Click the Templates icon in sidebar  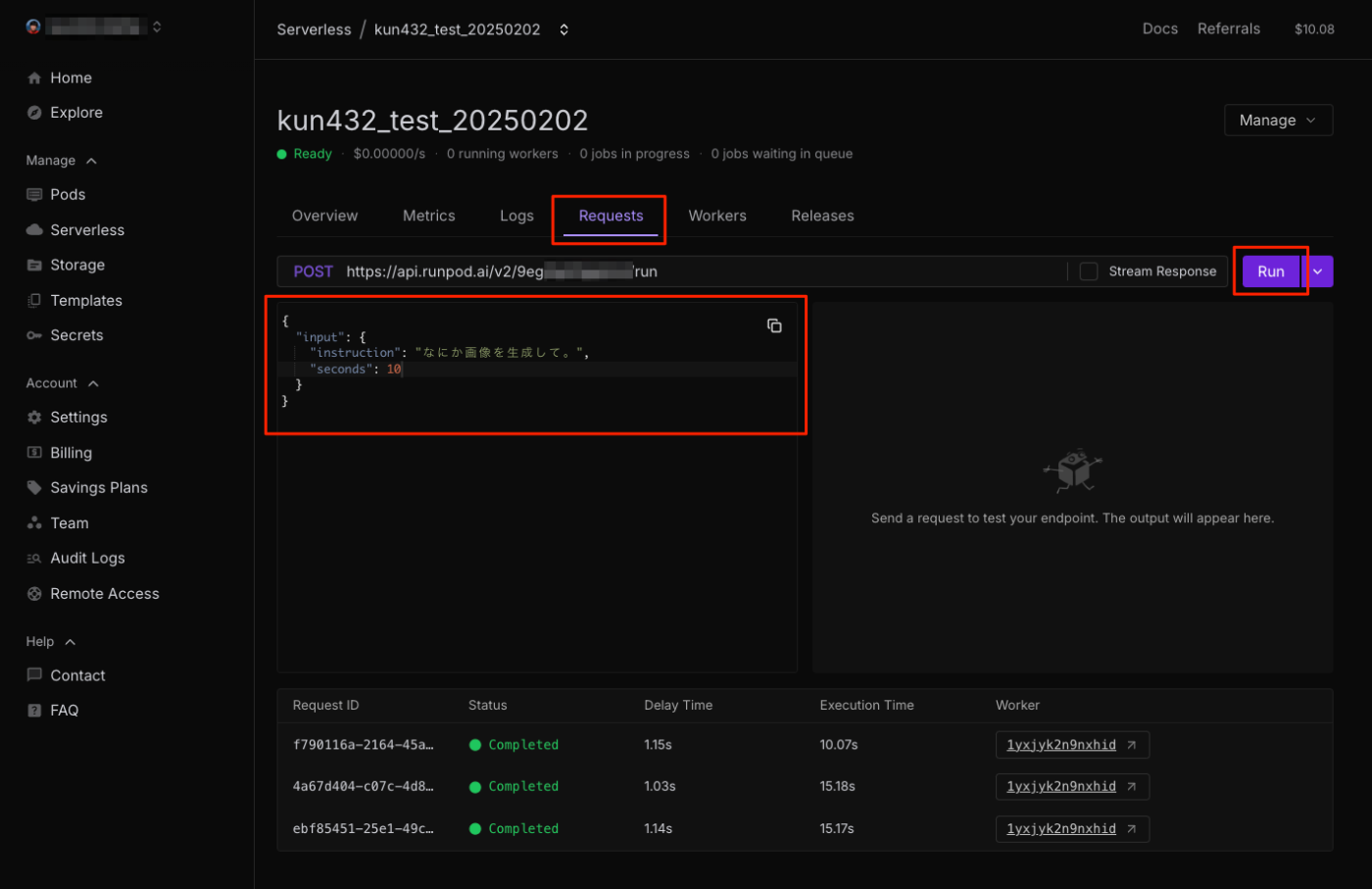click(34, 301)
